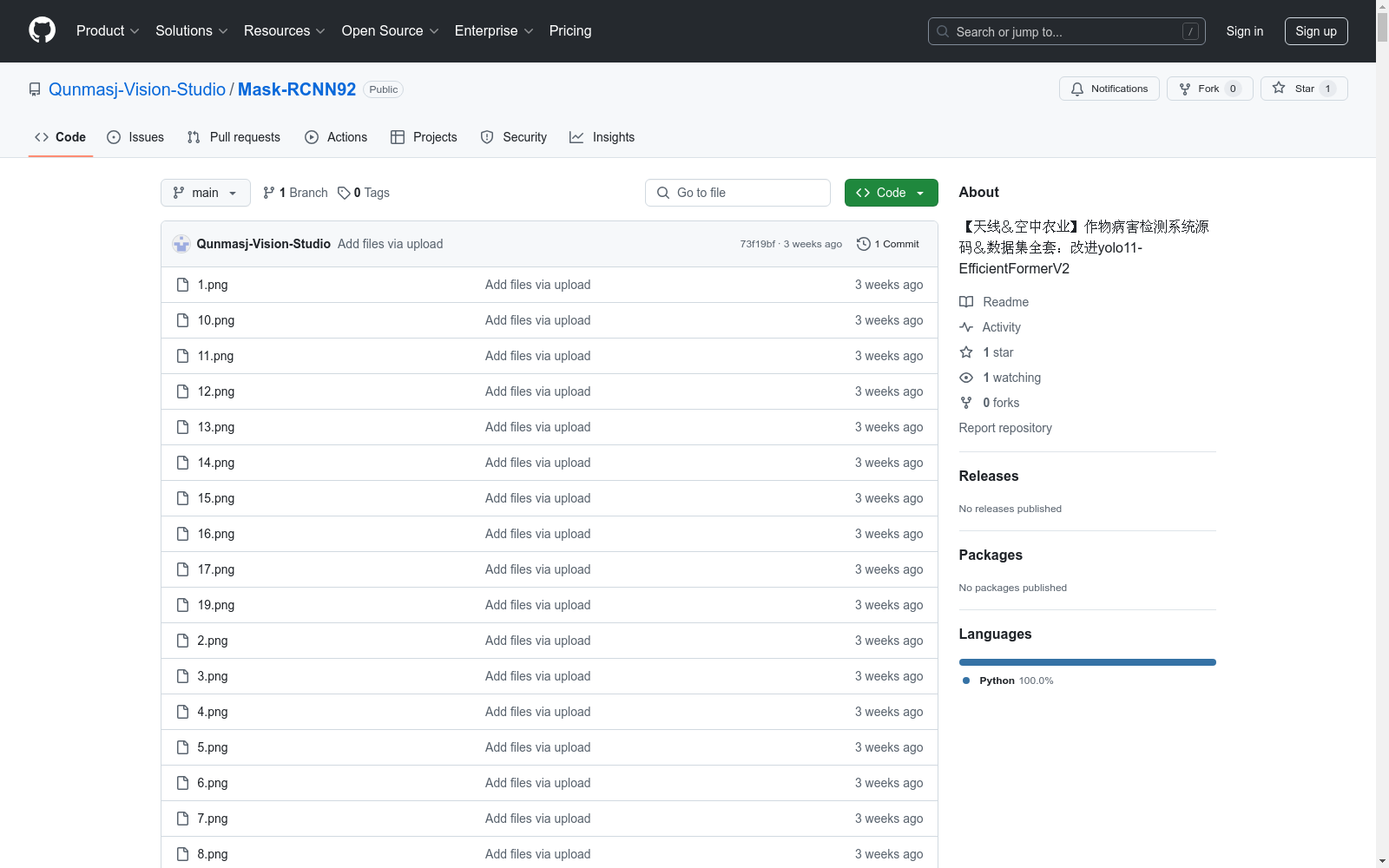
Task: Open file 8.png
Action: 213,854
